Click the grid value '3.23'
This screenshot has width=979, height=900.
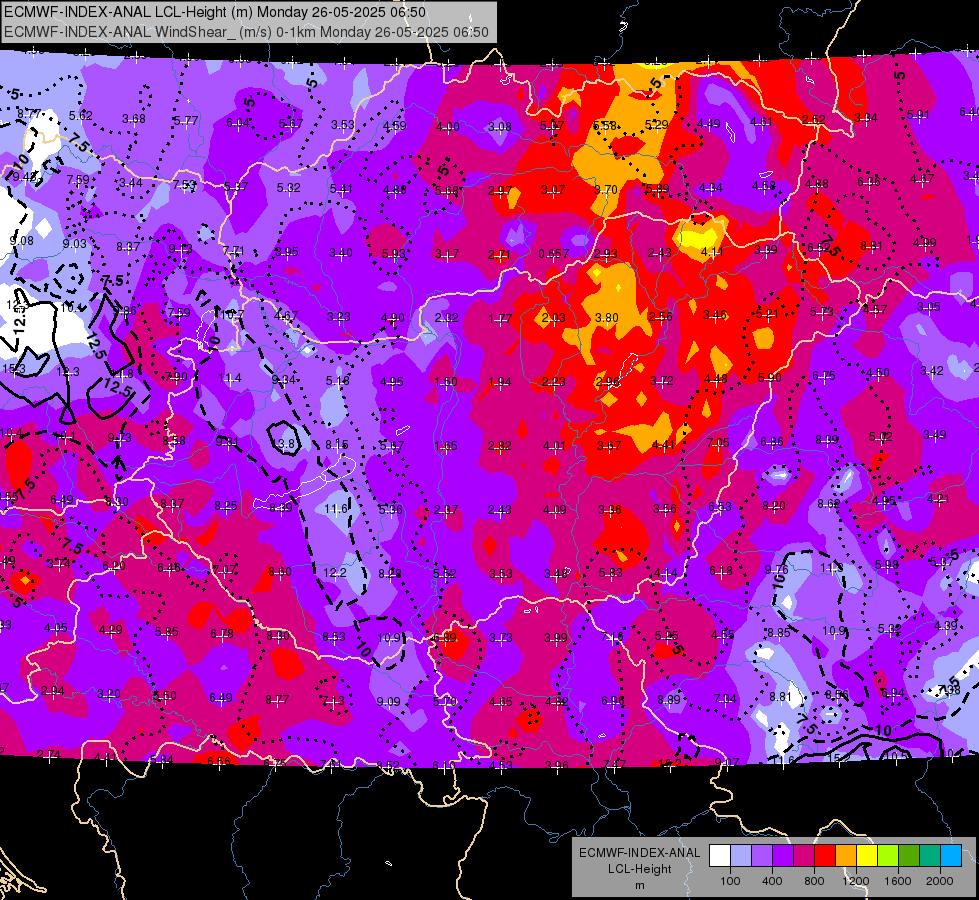click(x=339, y=317)
